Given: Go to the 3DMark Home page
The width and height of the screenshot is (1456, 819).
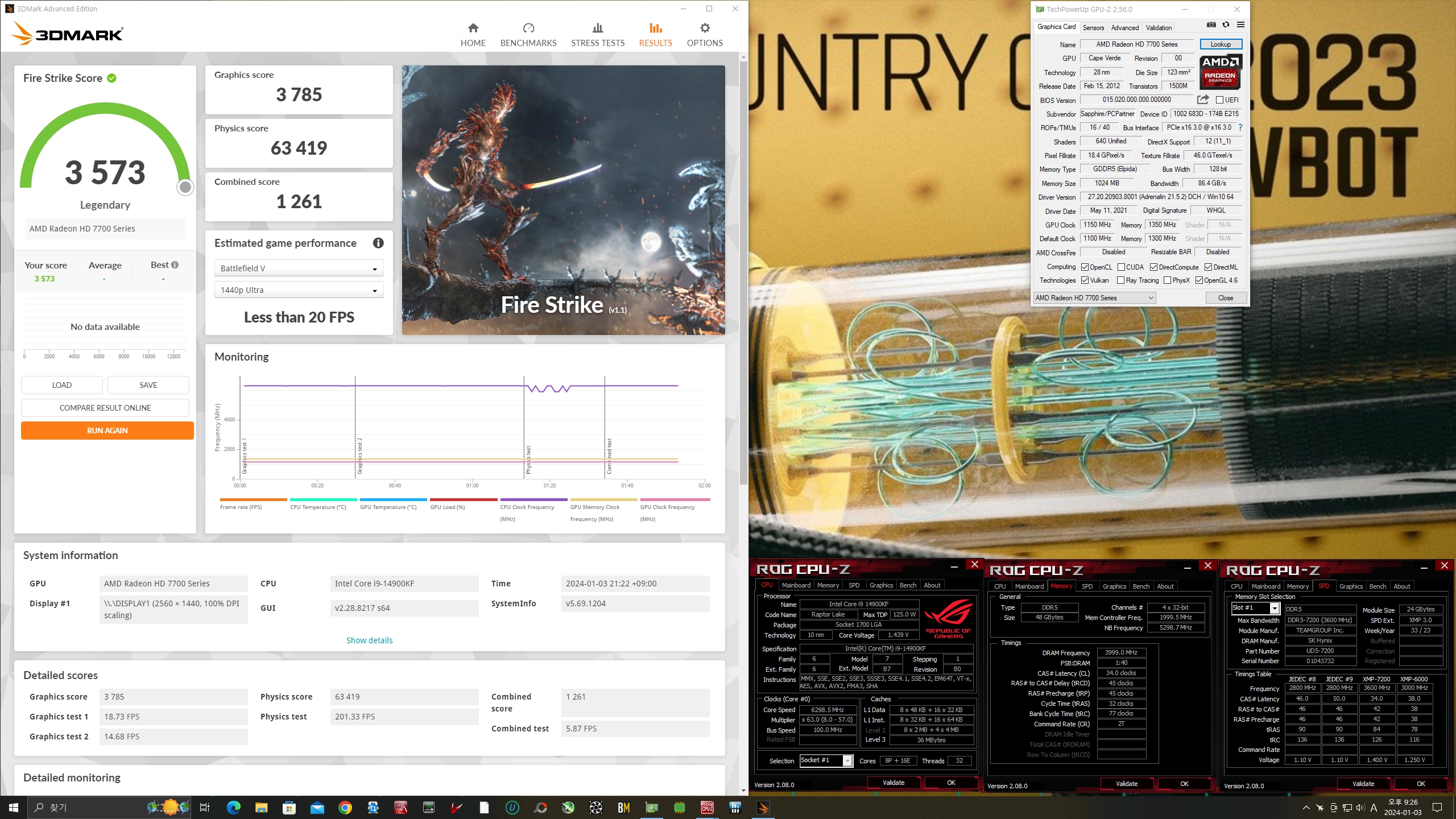Looking at the screenshot, I should (473, 35).
